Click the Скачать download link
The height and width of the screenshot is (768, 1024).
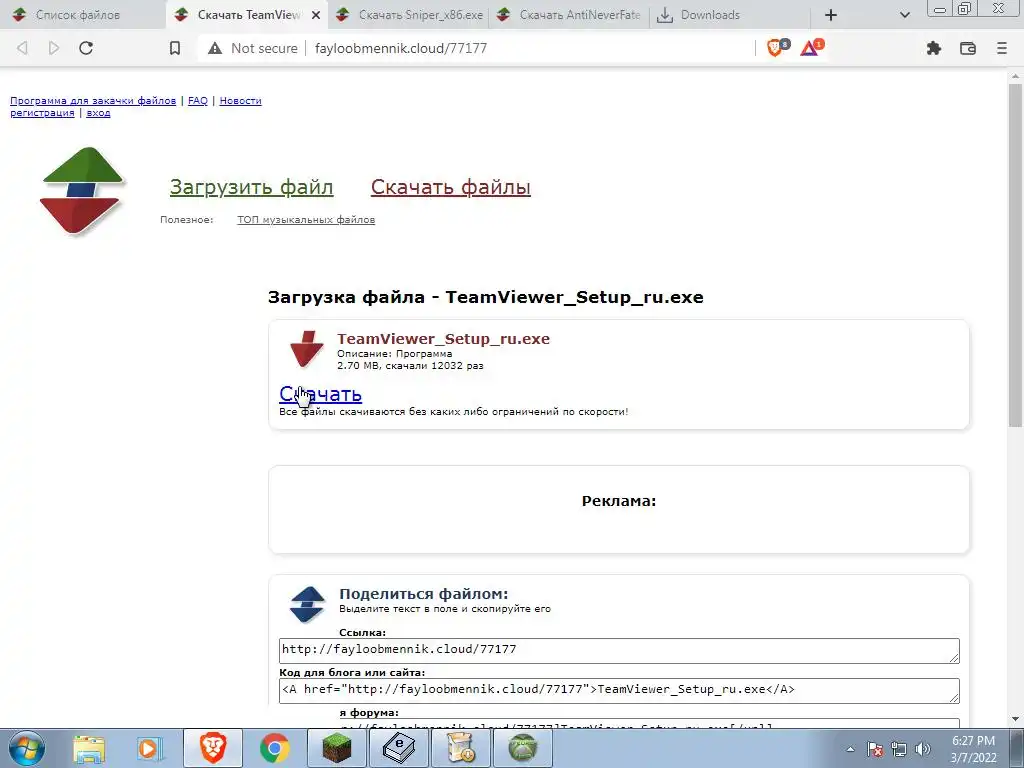click(x=320, y=394)
